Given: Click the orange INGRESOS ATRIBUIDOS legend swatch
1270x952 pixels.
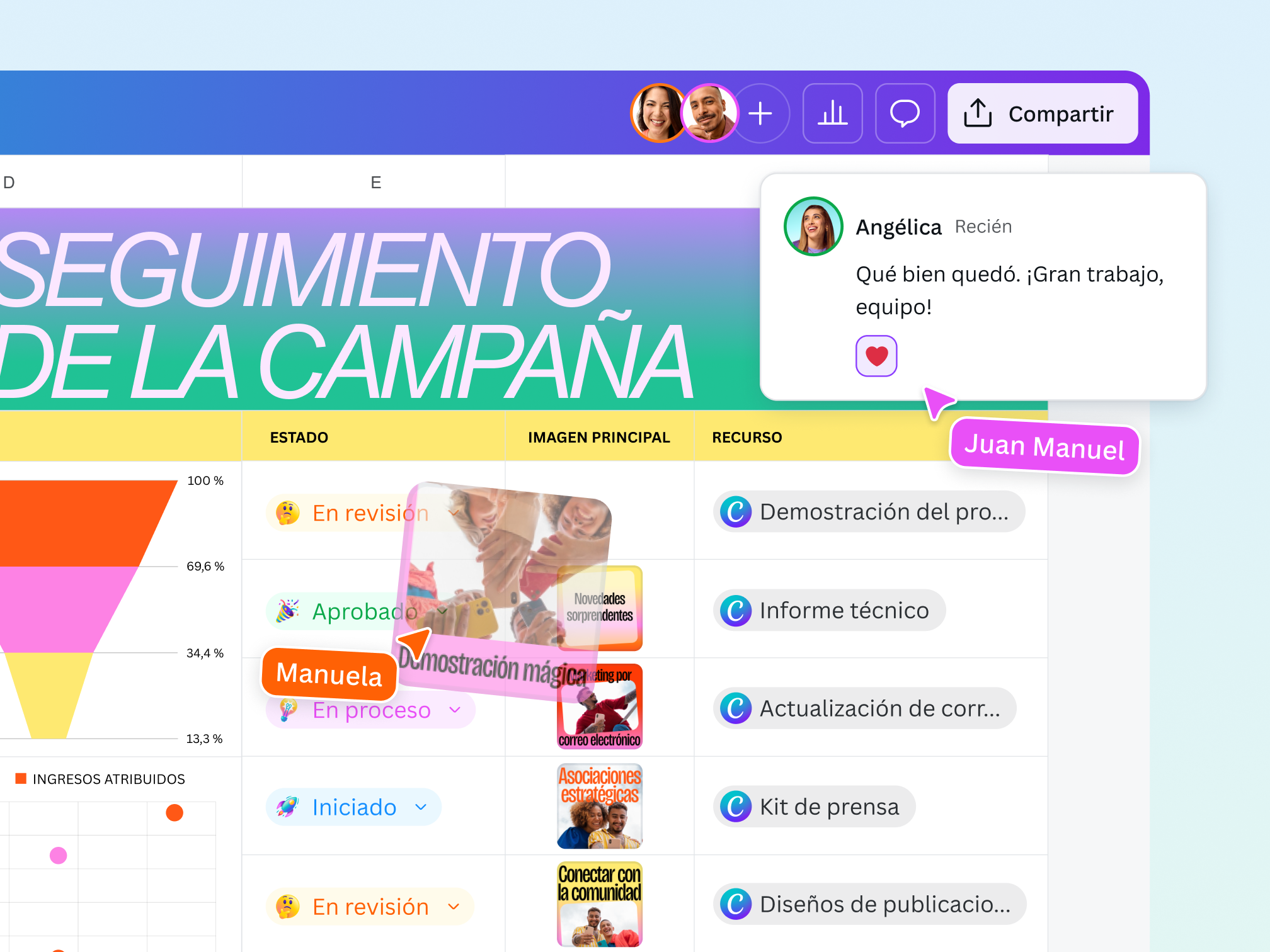Looking at the screenshot, I should [x=21, y=779].
